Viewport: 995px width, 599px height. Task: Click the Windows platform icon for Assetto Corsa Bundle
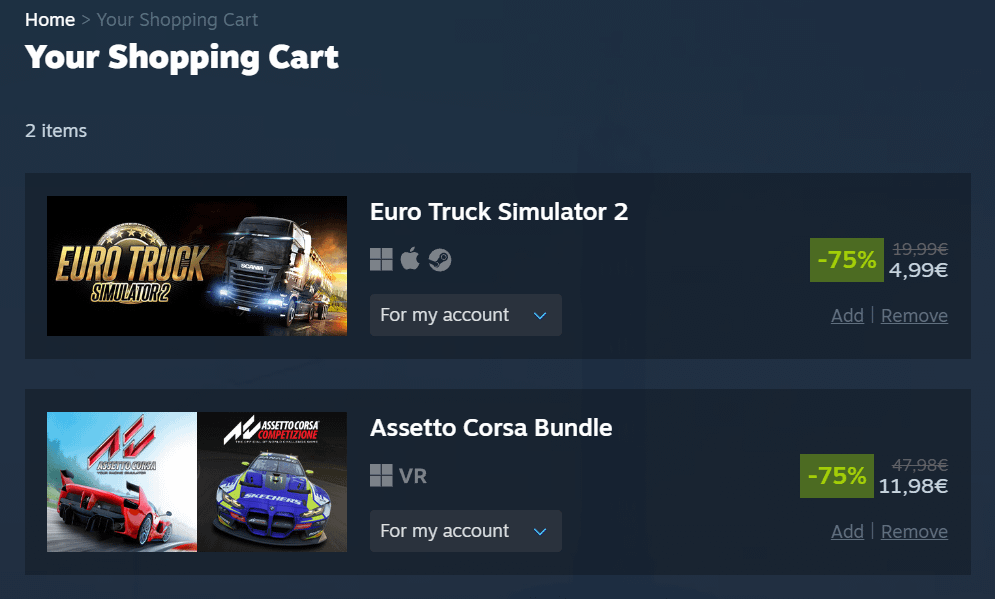tap(381, 475)
